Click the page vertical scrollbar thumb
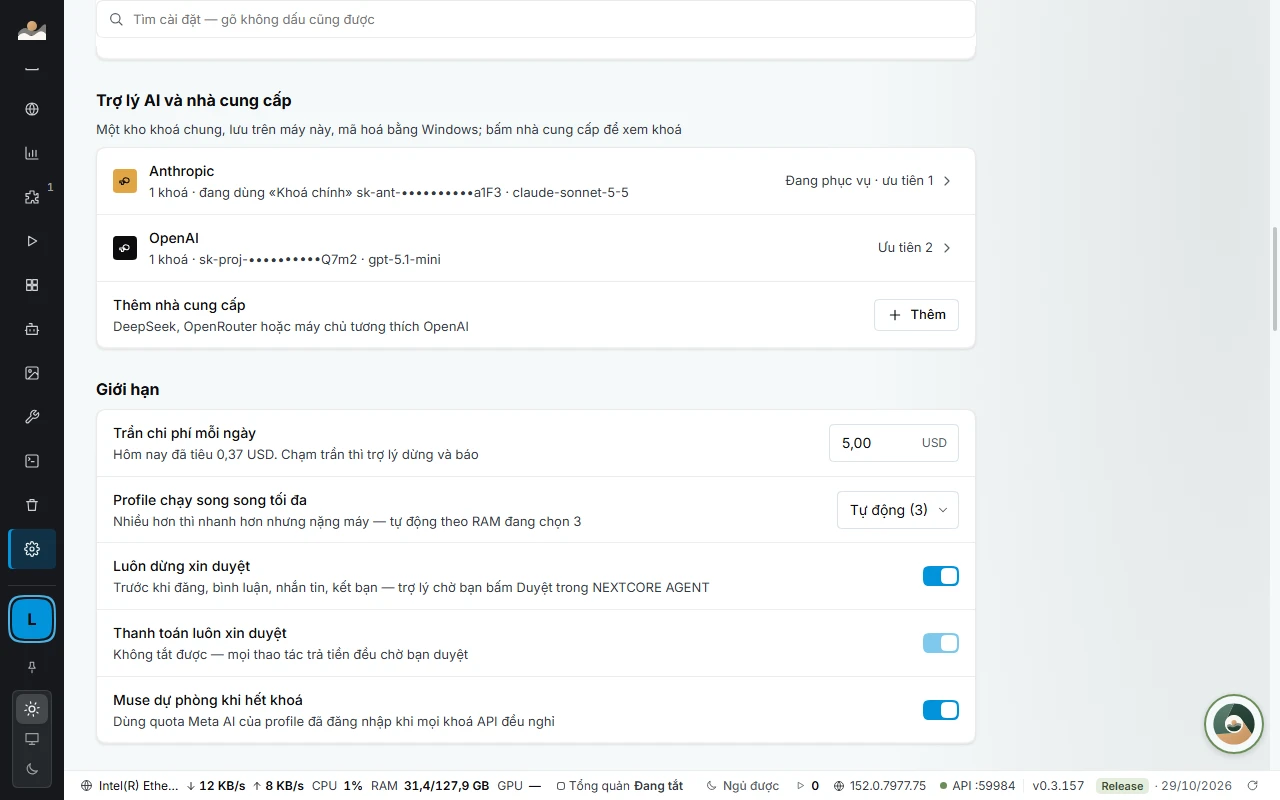 1274,279
